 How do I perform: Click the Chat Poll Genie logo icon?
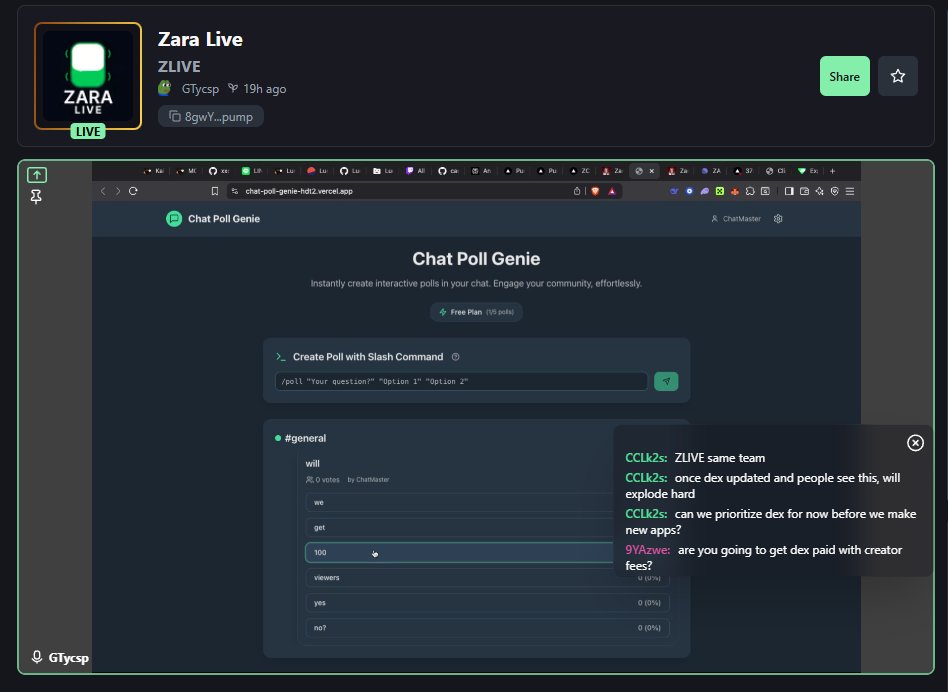tap(174, 218)
